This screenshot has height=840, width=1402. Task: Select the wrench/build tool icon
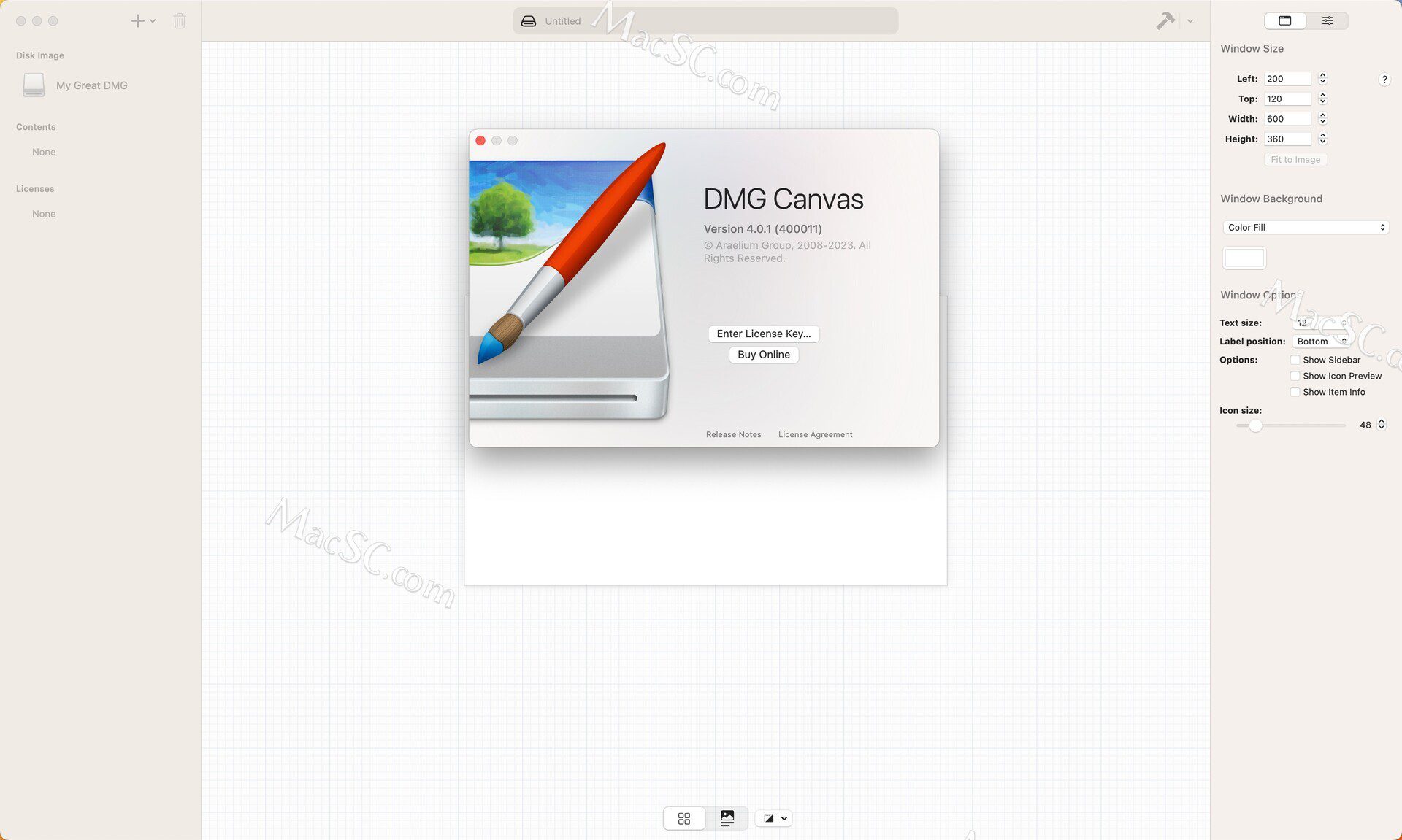[x=1165, y=20]
